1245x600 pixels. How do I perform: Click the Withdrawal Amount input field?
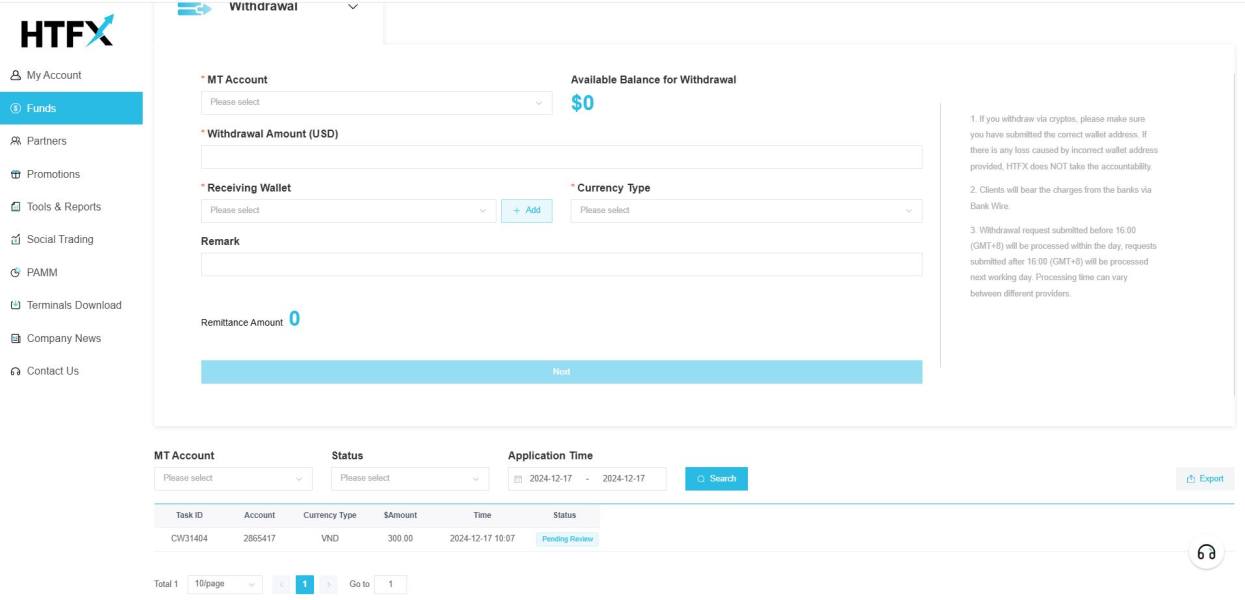[561, 157]
